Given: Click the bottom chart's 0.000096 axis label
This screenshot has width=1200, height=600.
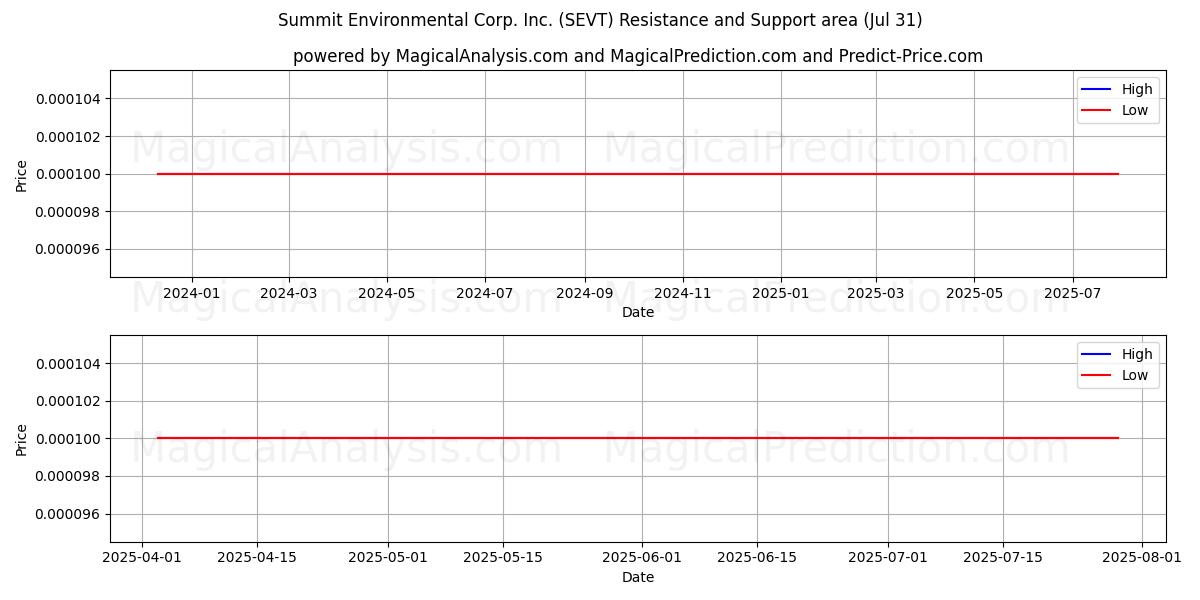Looking at the screenshot, I should [x=69, y=515].
